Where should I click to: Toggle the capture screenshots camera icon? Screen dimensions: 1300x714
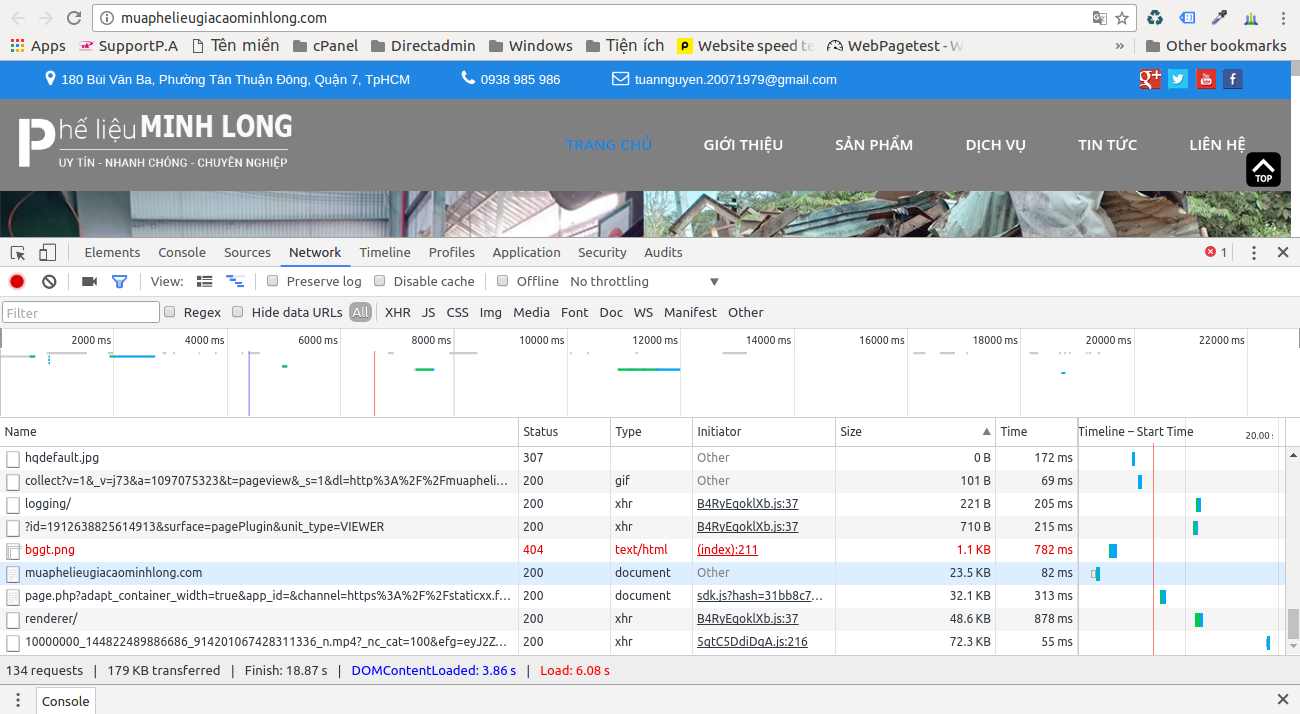89,282
